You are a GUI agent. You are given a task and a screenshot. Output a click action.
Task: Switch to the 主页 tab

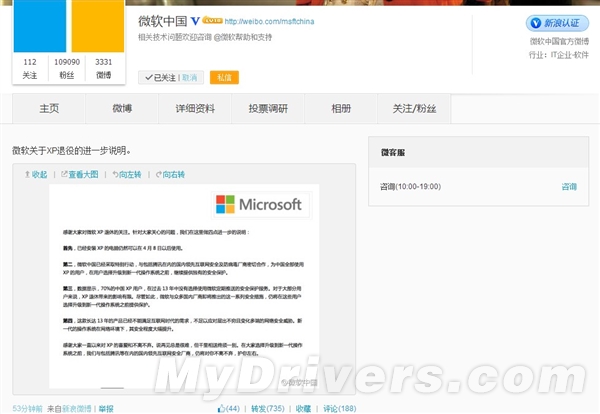pyautogui.click(x=49, y=109)
